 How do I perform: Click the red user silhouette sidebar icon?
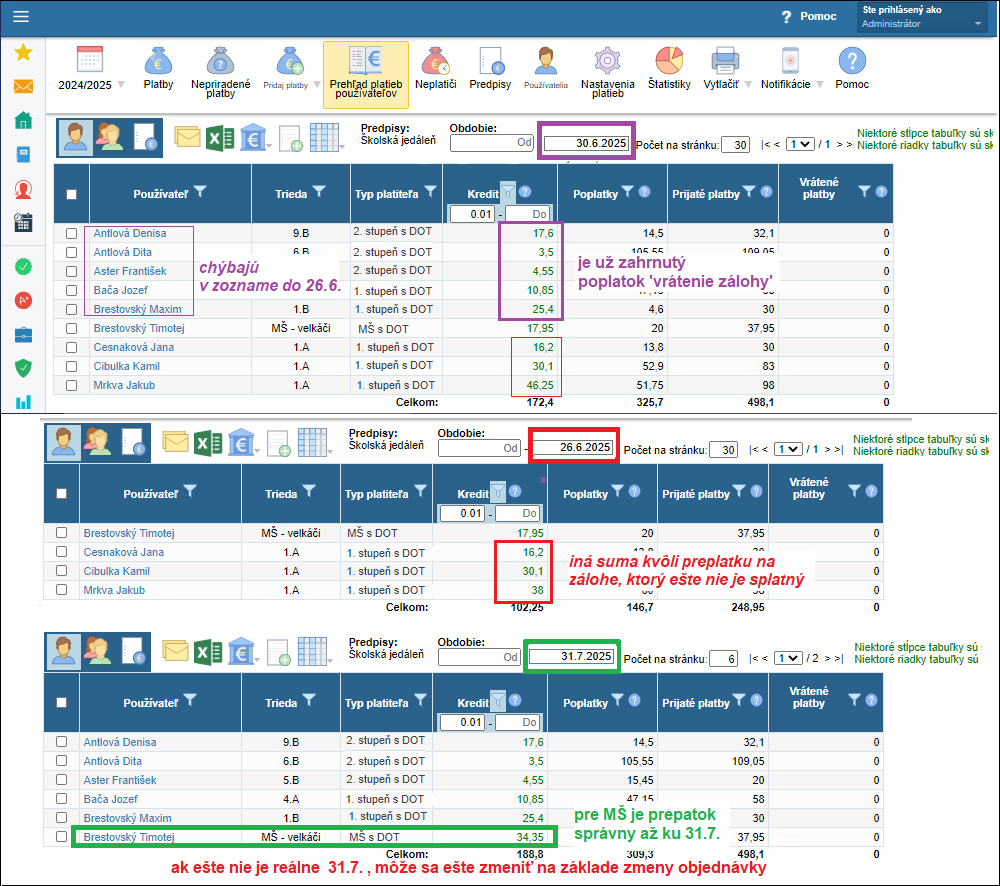click(23, 189)
